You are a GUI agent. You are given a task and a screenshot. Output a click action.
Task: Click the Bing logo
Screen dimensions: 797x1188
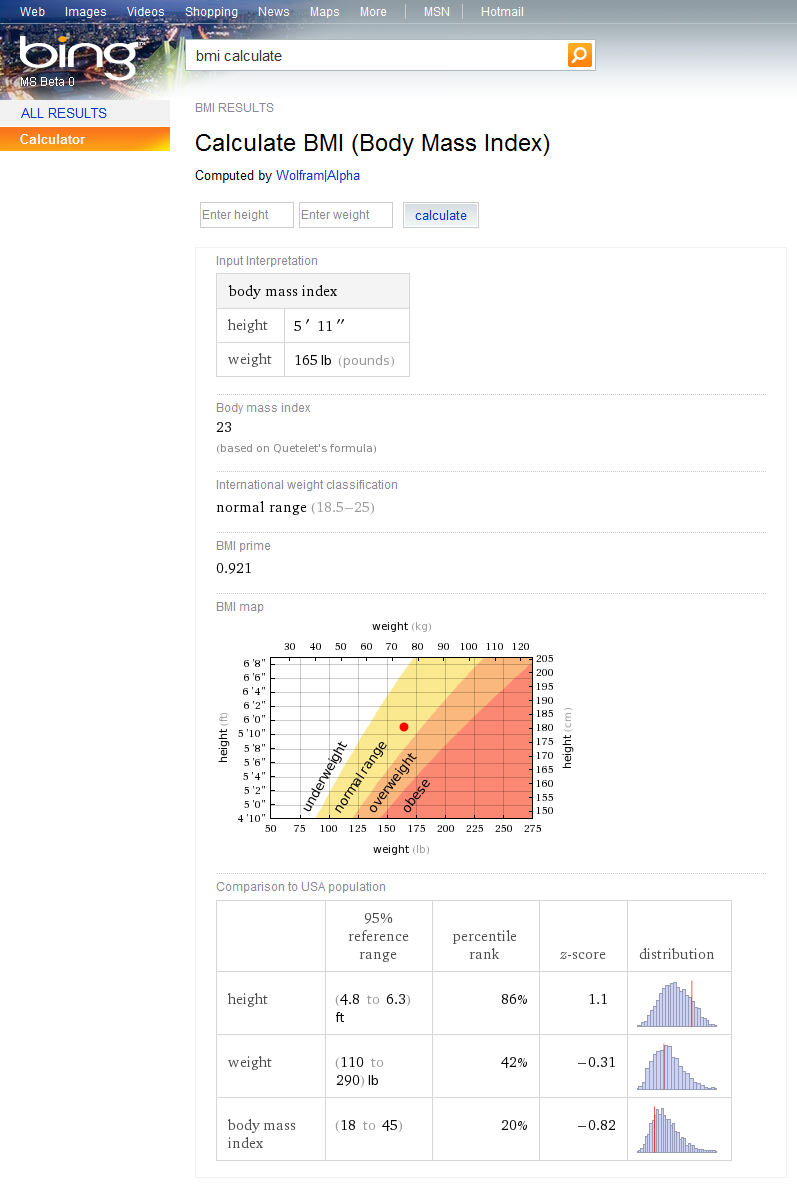tap(77, 59)
